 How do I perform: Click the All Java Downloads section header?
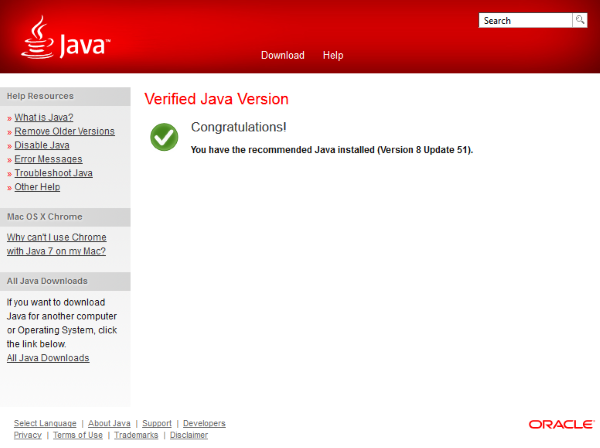65,281
